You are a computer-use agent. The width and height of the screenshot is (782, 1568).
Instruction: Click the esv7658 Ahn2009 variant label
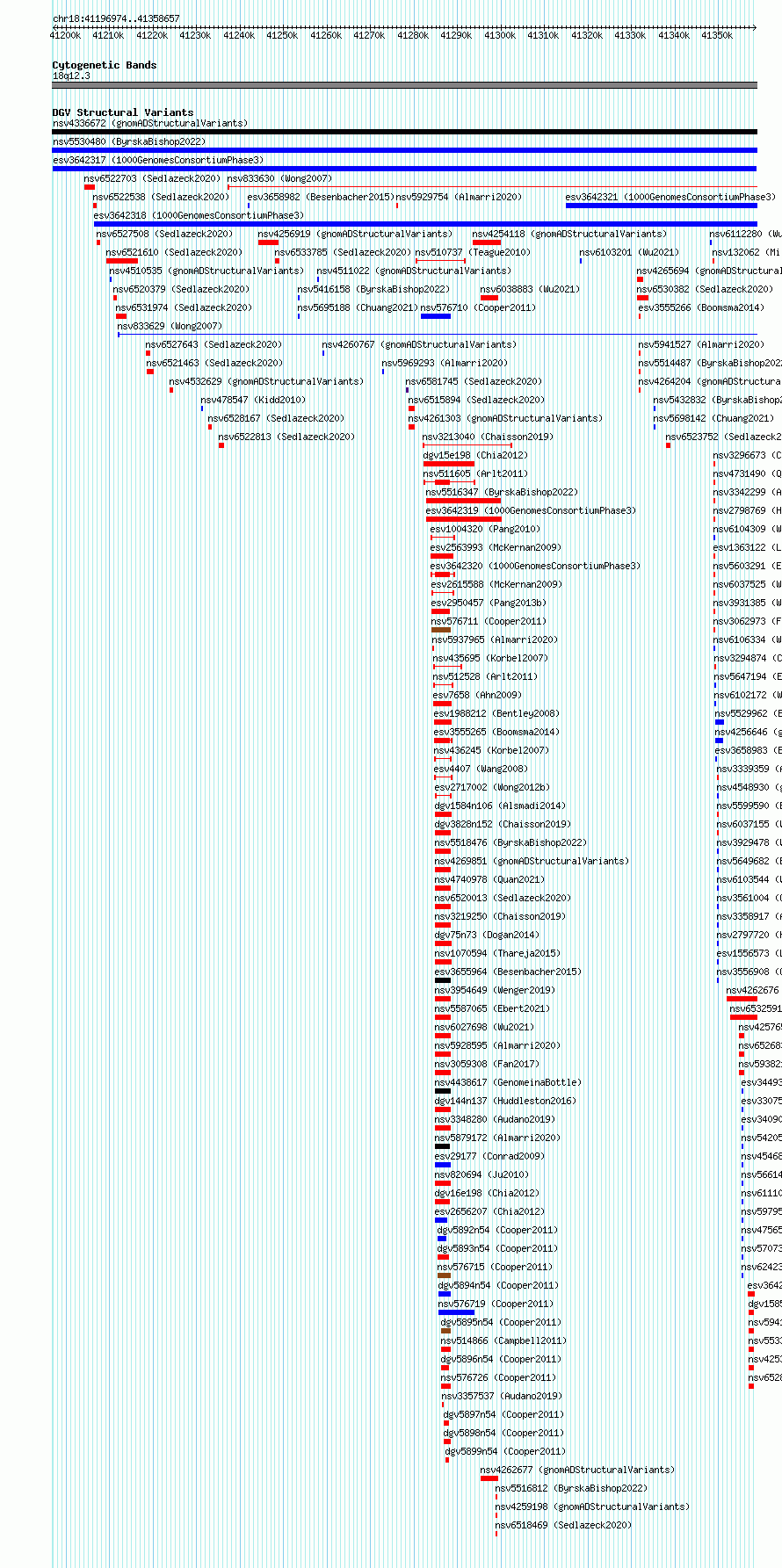coord(477,695)
